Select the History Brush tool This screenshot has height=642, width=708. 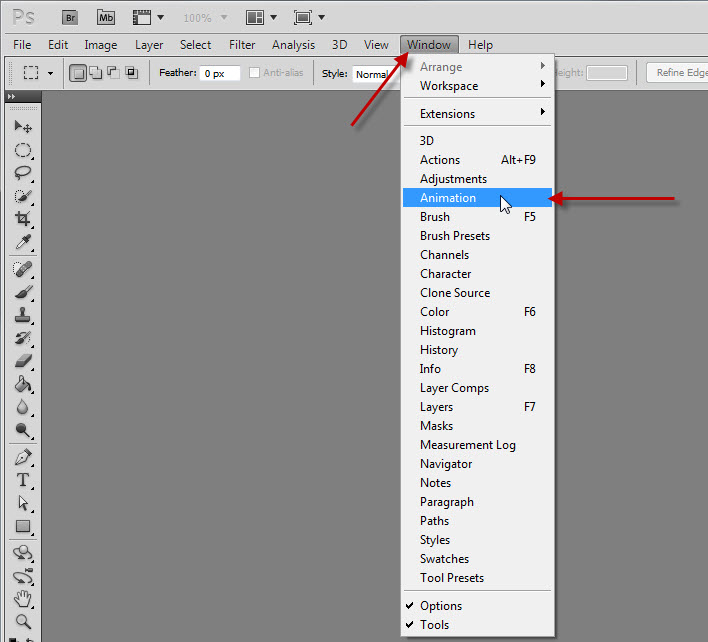[23, 338]
